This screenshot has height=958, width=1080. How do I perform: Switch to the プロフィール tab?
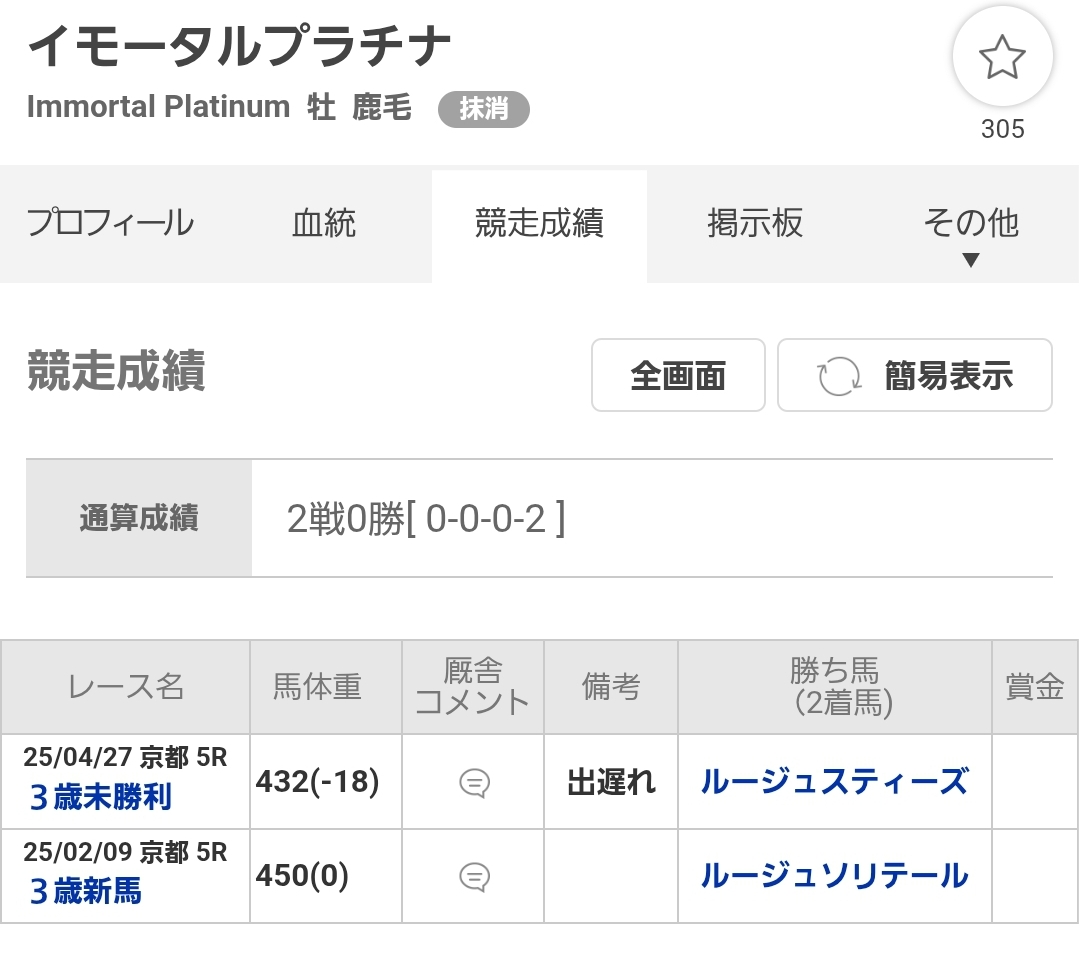(x=110, y=224)
